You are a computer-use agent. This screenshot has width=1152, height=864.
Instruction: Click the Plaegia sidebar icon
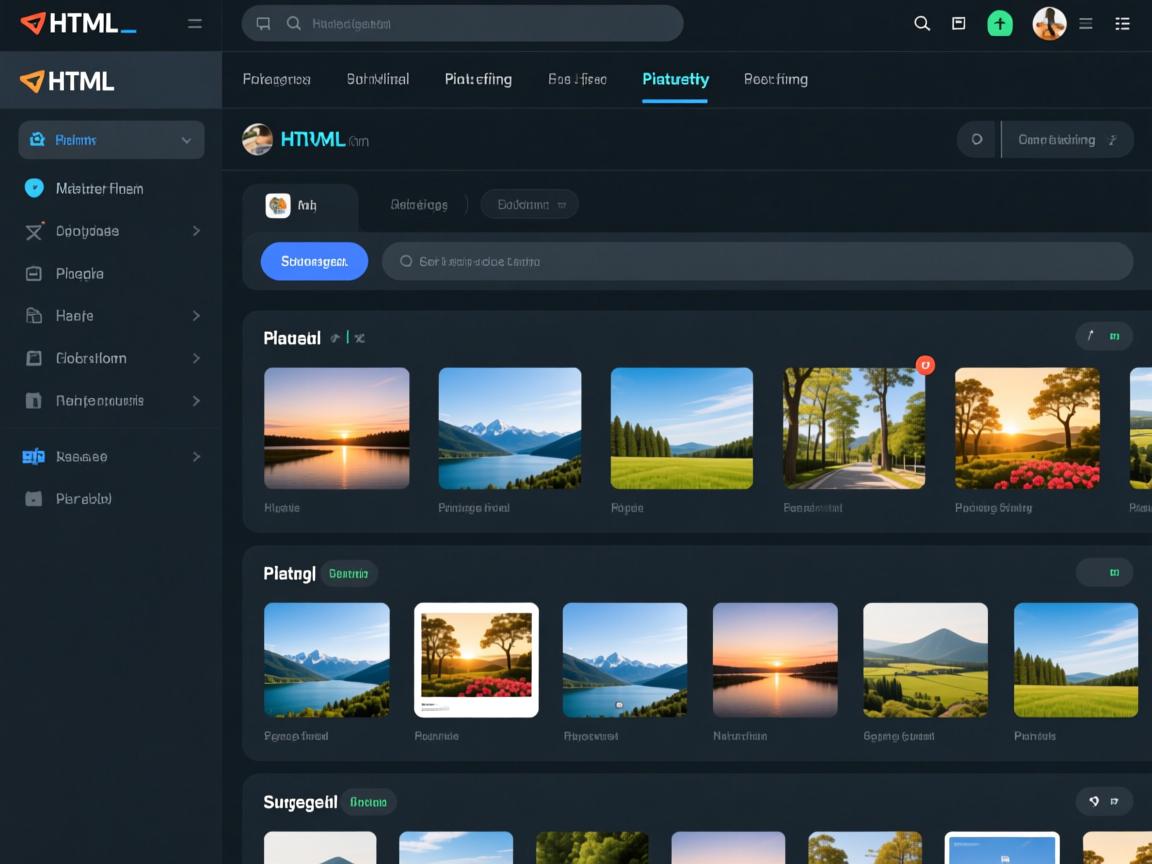[x=34, y=273]
